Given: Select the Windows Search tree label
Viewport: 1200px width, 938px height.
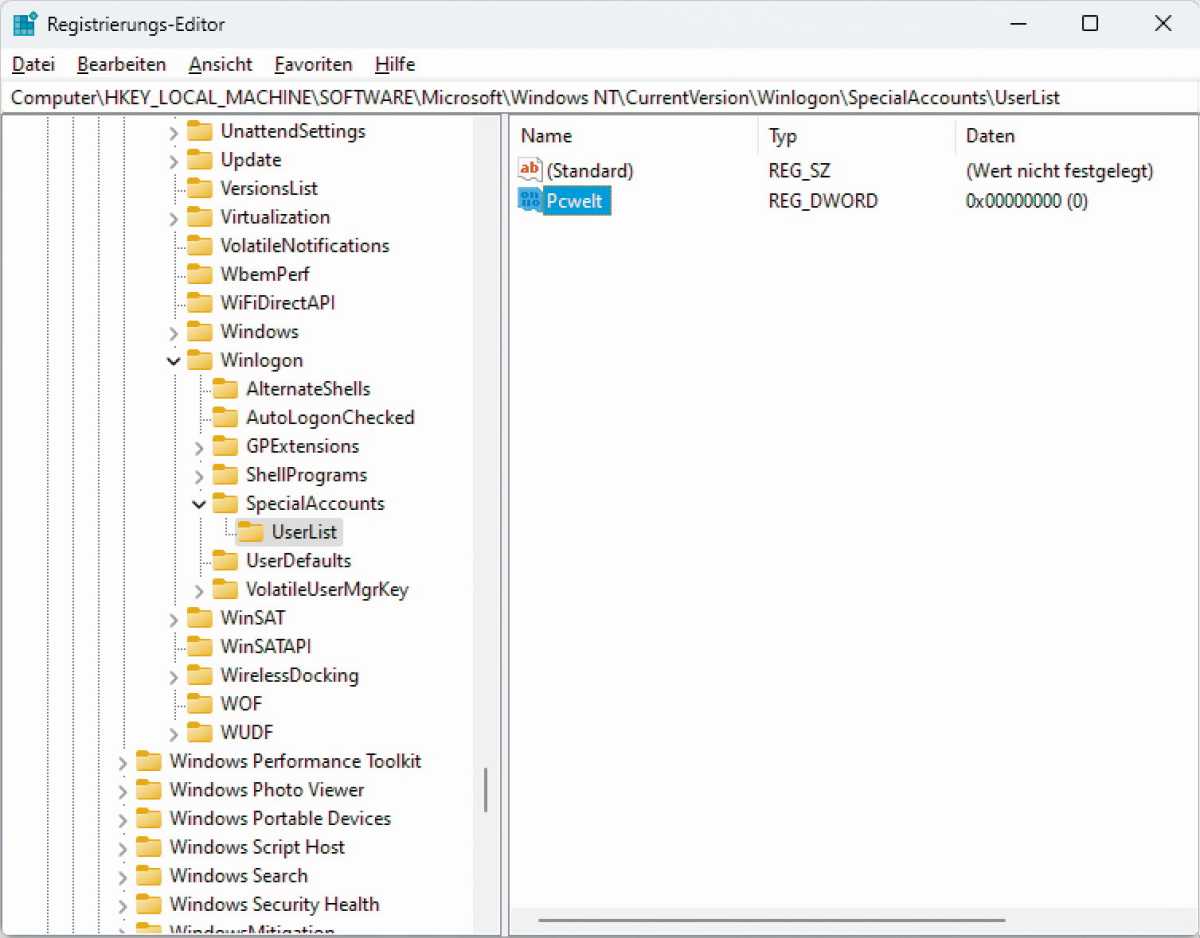Looking at the screenshot, I should pos(239,876).
